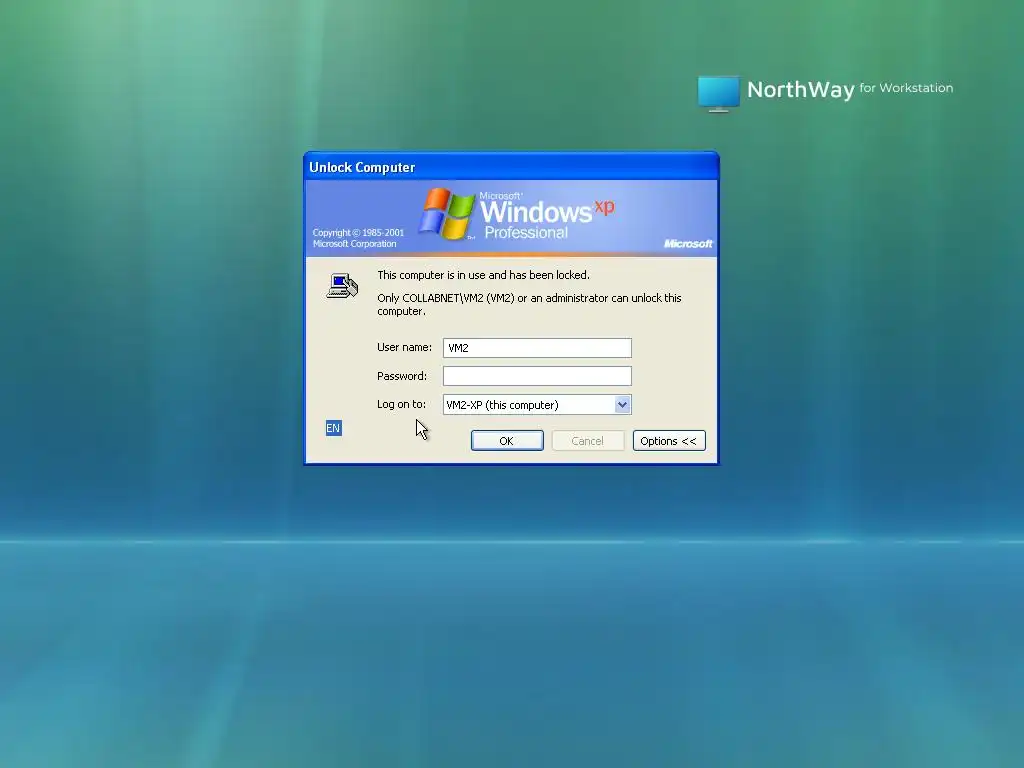Click the "Log on to:" label
The height and width of the screenshot is (768, 1024).
pos(401,404)
